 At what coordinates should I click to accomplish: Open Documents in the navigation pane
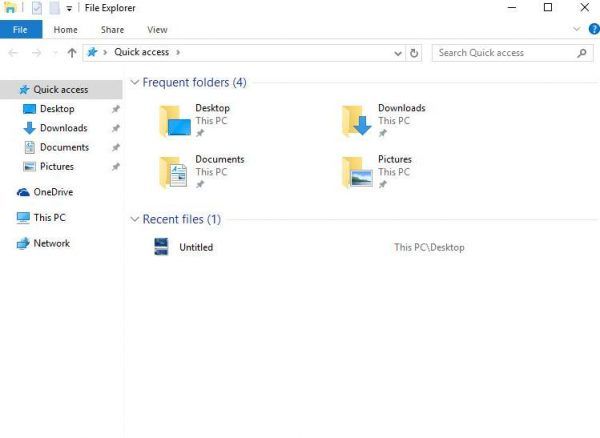(x=64, y=147)
